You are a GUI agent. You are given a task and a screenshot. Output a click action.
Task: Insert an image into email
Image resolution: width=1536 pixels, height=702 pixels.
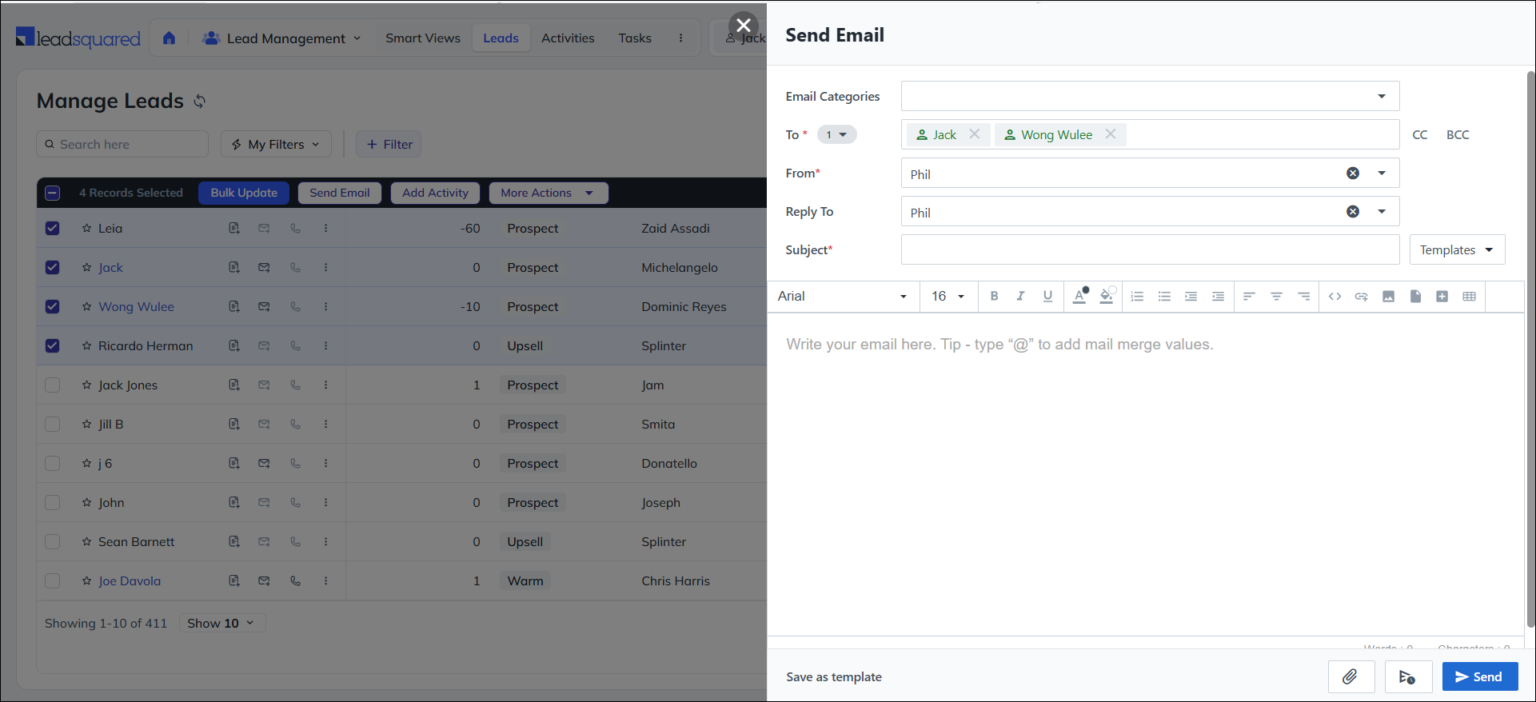[x=1388, y=296]
